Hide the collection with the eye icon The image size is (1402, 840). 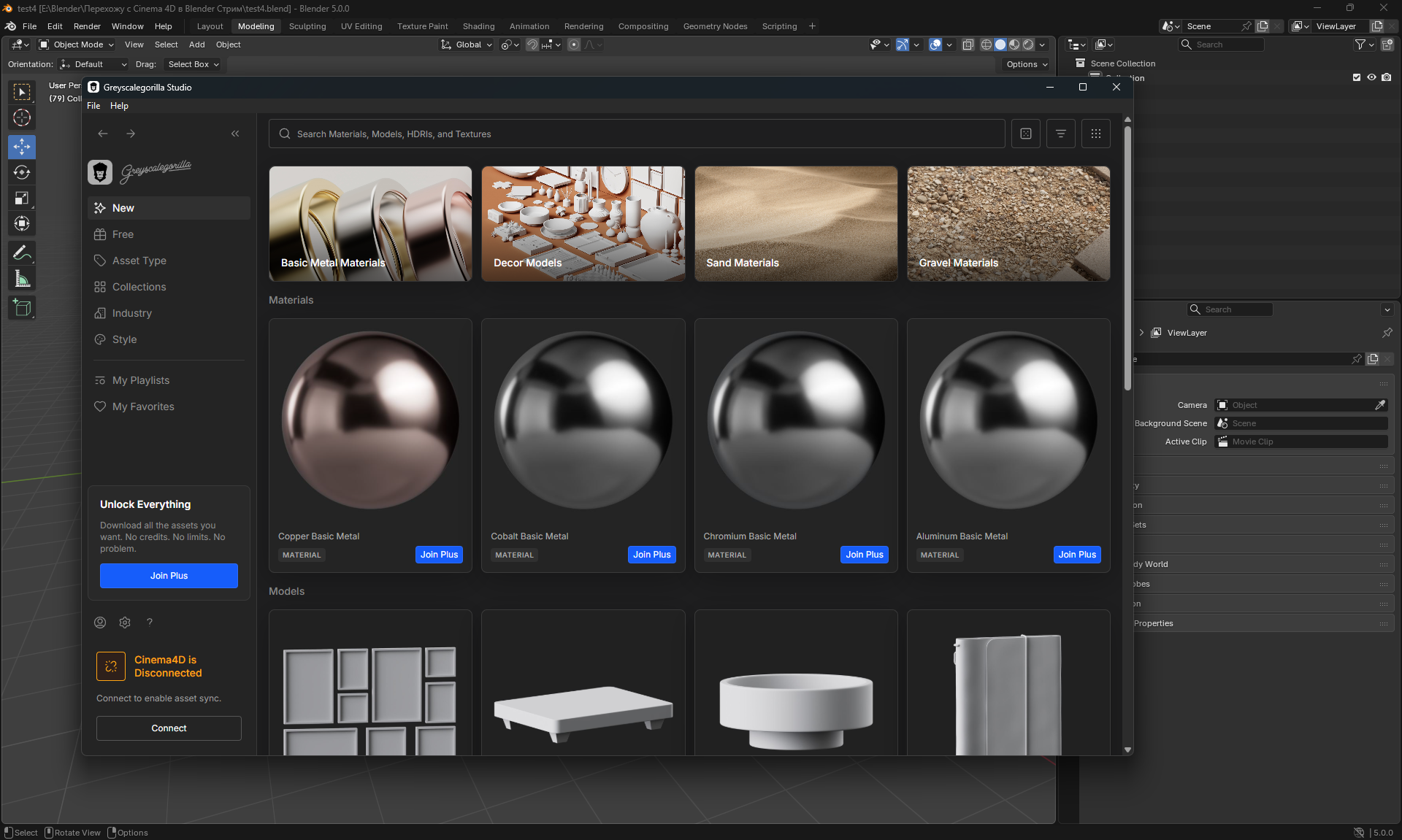point(1372,77)
